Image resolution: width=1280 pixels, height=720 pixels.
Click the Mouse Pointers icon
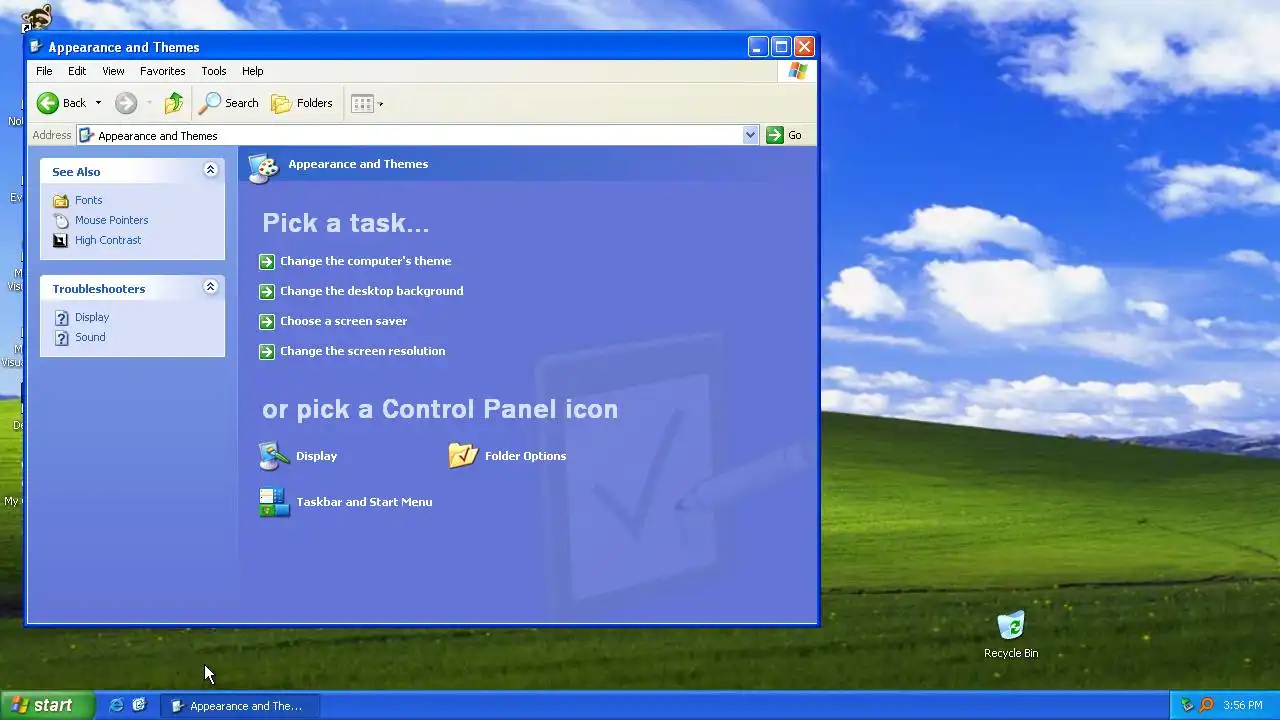pos(61,220)
